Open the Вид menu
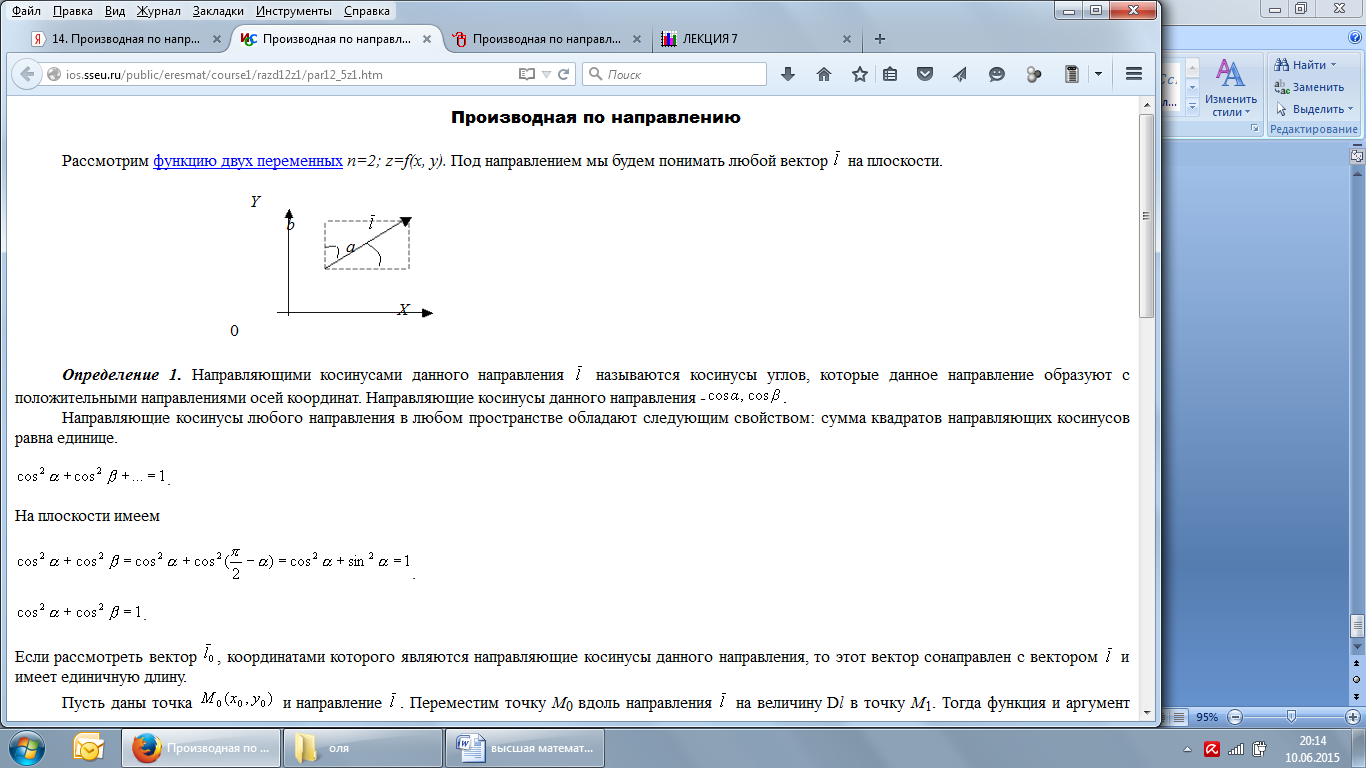 coord(114,12)
